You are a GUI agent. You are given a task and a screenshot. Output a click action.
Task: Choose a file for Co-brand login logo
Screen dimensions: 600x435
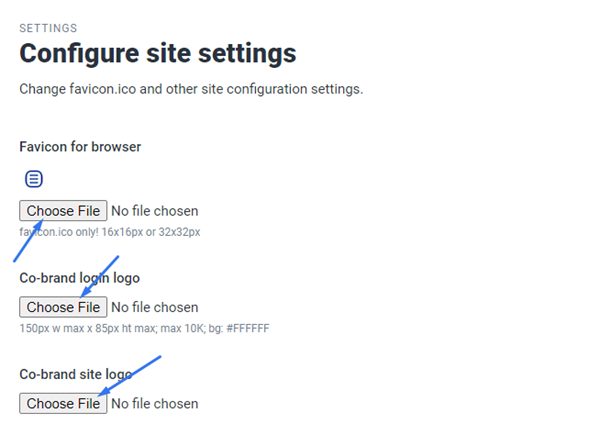tap(63, 307)
